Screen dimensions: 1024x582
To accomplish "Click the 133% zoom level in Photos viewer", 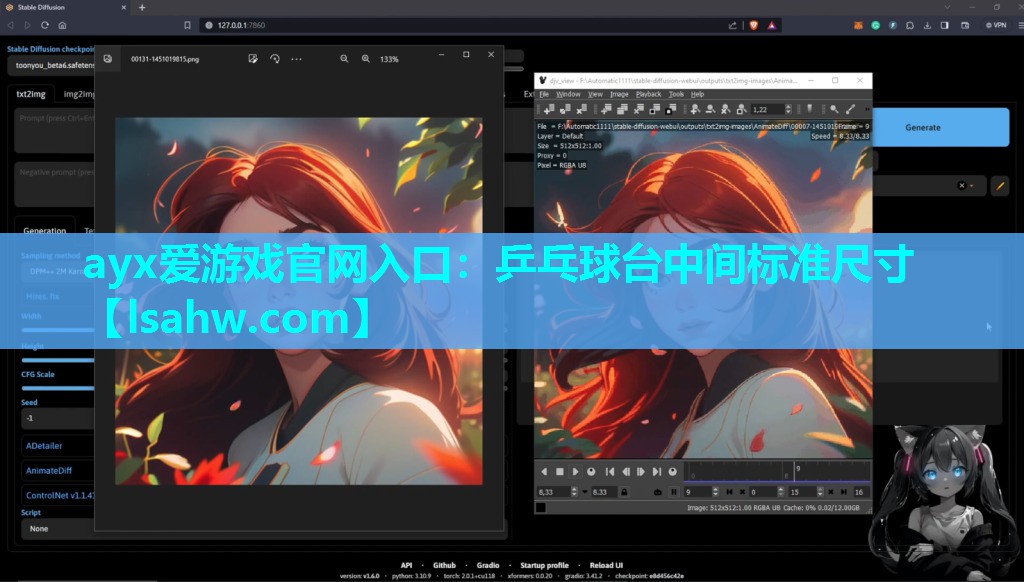I will coord(389,59).
